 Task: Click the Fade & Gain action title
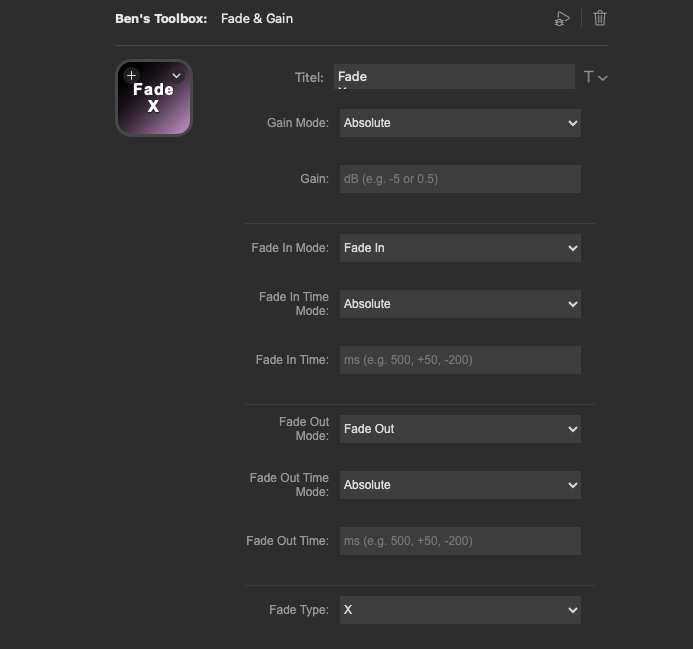(x=257, y=19)
